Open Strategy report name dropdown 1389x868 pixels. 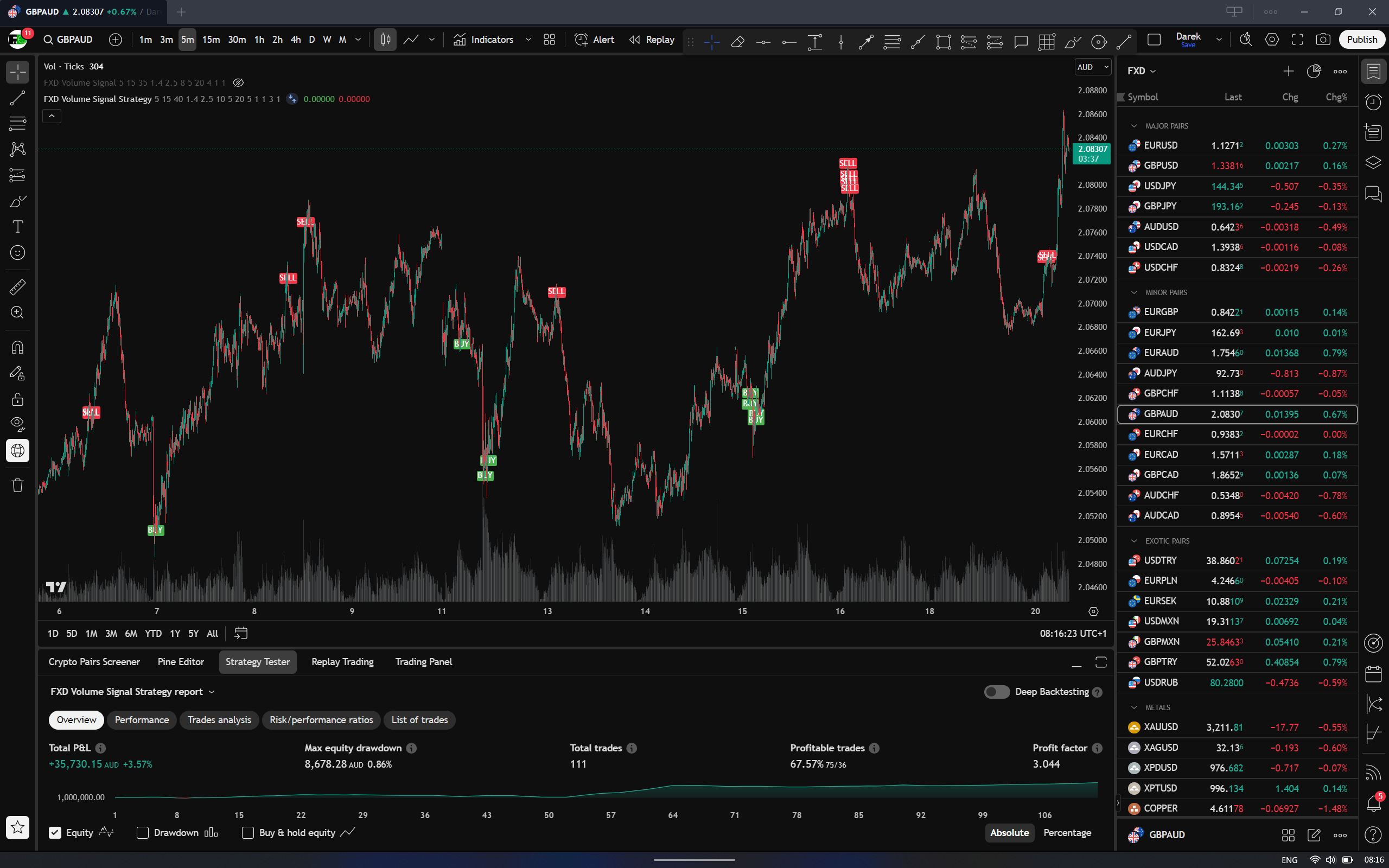pyautogui.click(x=132, y=692)
